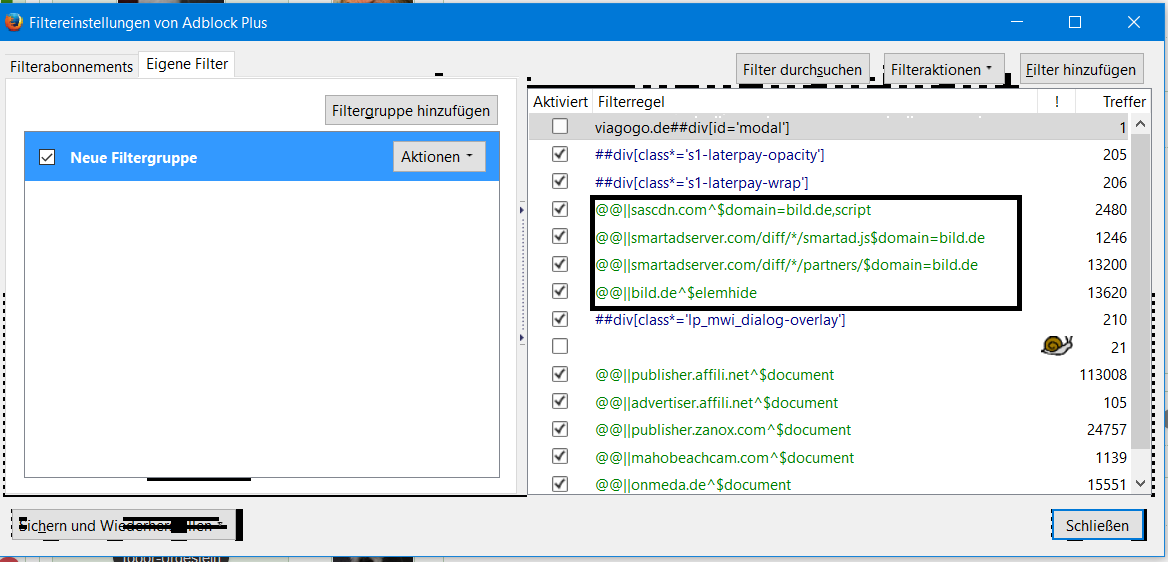The height and width of the screenshot is (562, 1168).
Task: Select the viagogo.de##div[id='modal'] filter rule
Action: (692, 127)
